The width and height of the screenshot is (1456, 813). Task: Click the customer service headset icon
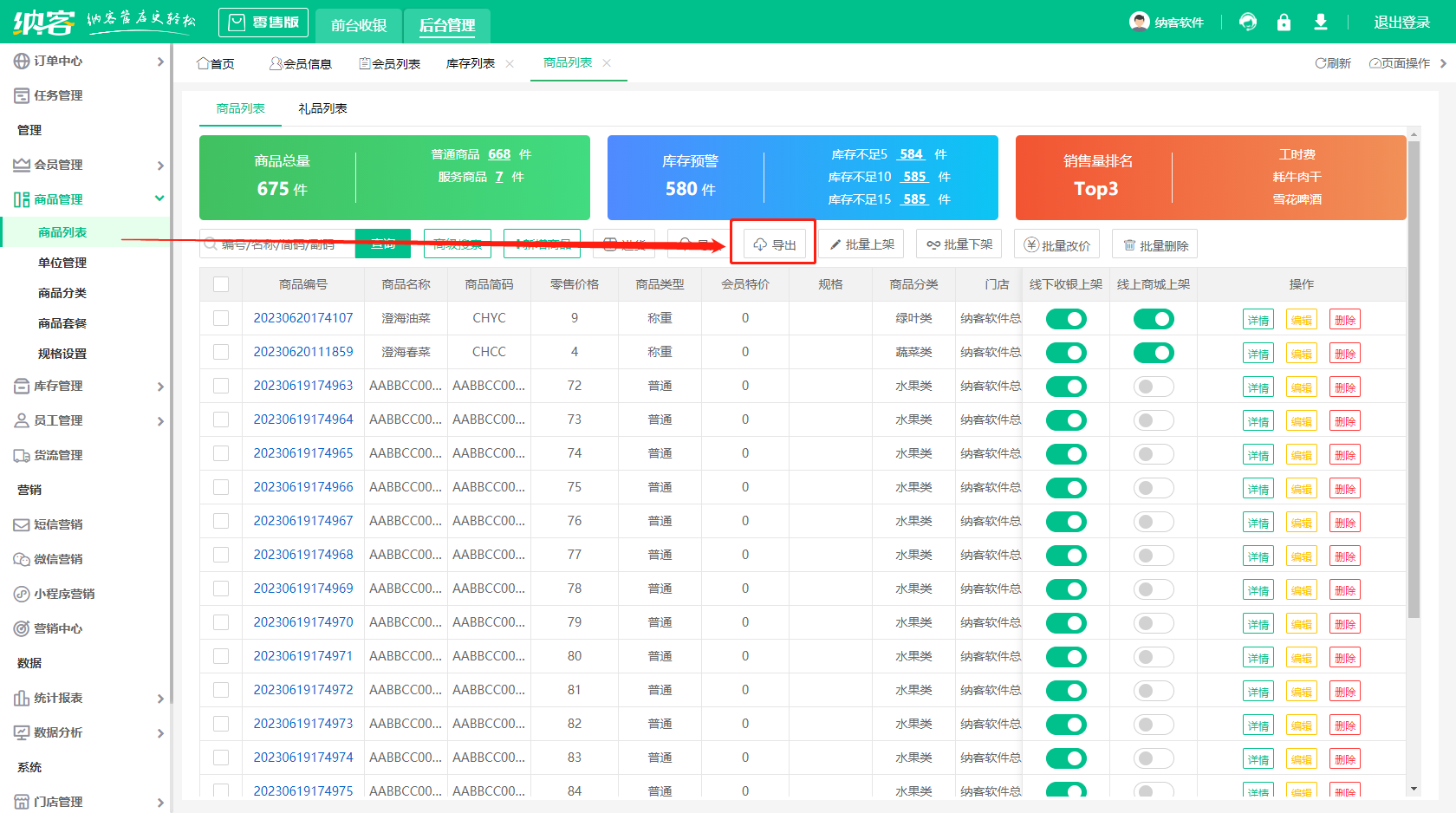pyautogui.click(x=1248, y=23)
